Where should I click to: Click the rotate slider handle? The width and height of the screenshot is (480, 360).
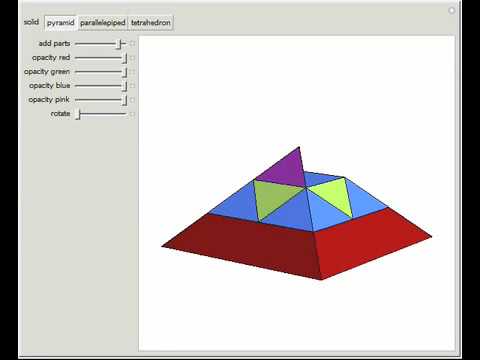[78, 114]
